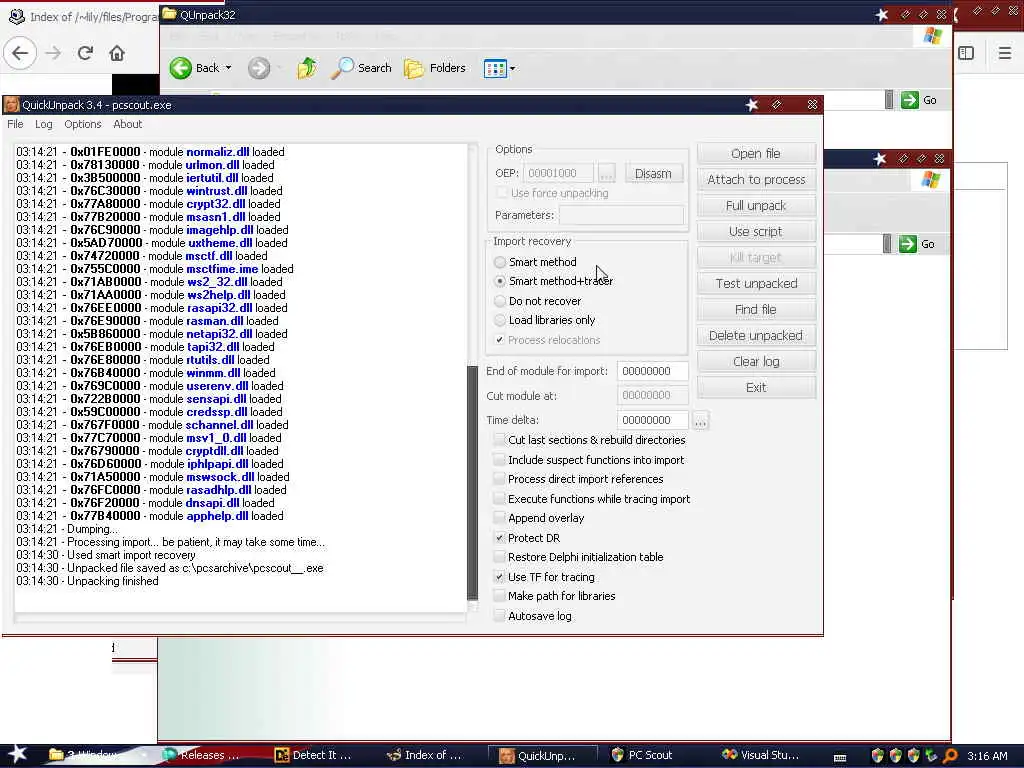1024x768 pixels.
Task: Open the browser hamburger menu
Action: click(1005, 53)
